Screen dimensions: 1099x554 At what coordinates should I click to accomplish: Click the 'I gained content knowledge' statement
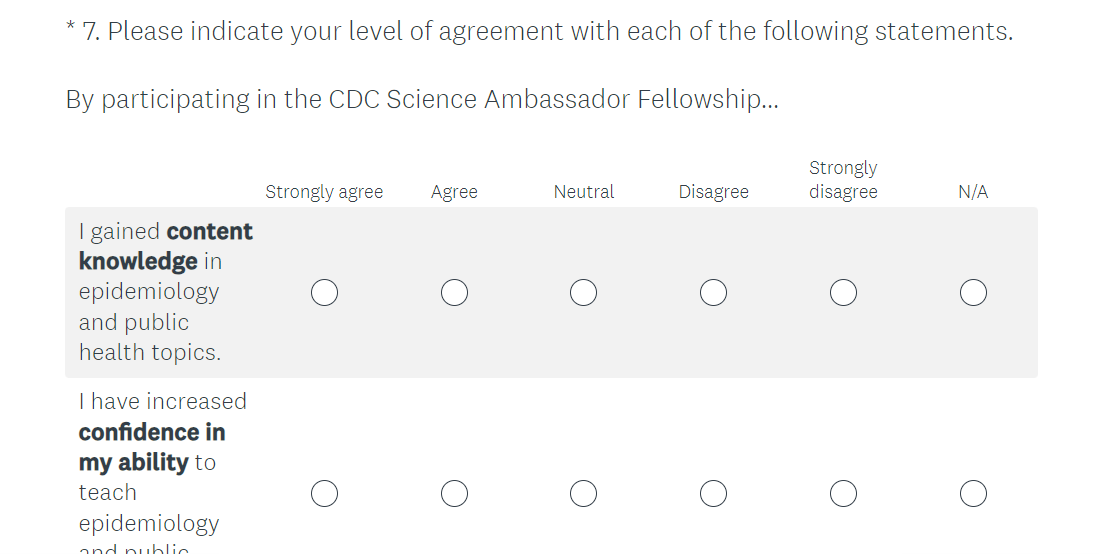pos(165,292)
